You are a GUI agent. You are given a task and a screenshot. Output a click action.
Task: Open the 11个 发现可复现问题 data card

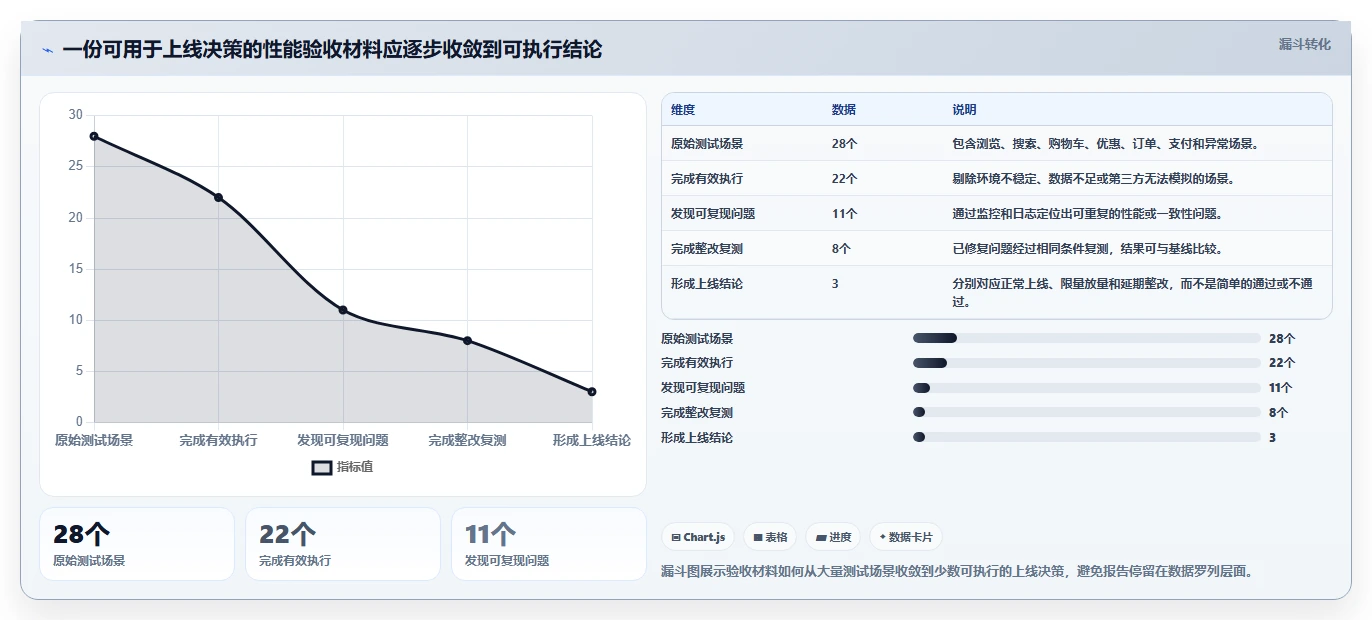(x=549, y=544)
